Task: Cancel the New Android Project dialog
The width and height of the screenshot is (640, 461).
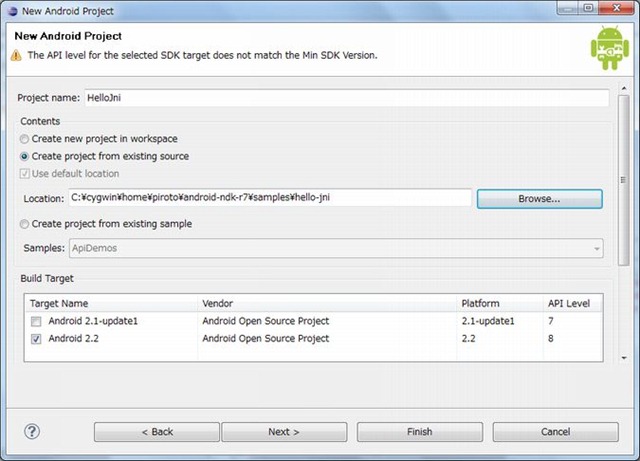Action: point(555,432)
